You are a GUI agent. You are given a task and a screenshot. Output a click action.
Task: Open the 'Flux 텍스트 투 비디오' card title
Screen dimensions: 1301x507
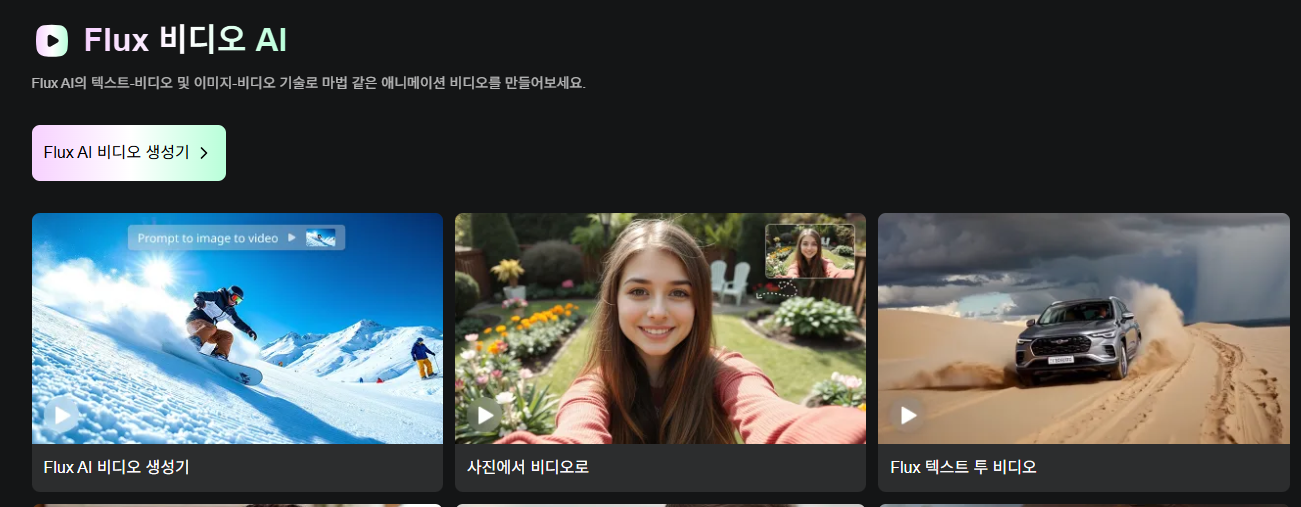[963, 467]
